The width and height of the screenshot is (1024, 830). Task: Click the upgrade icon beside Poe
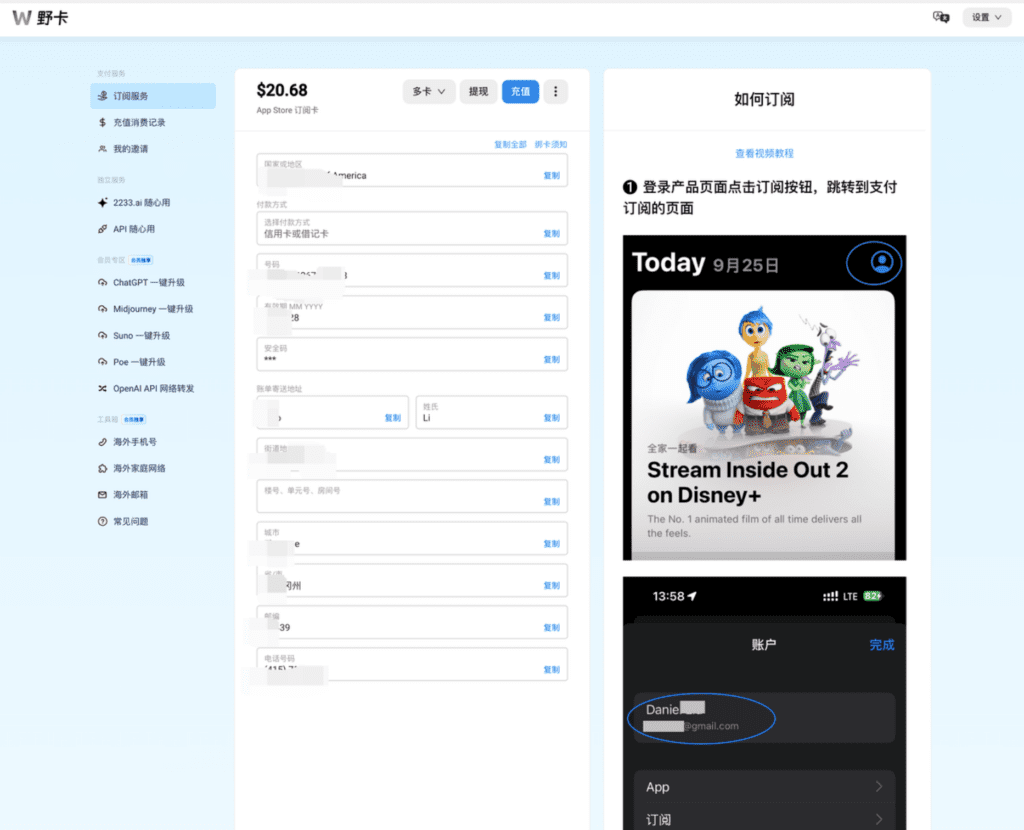(103, 362)
